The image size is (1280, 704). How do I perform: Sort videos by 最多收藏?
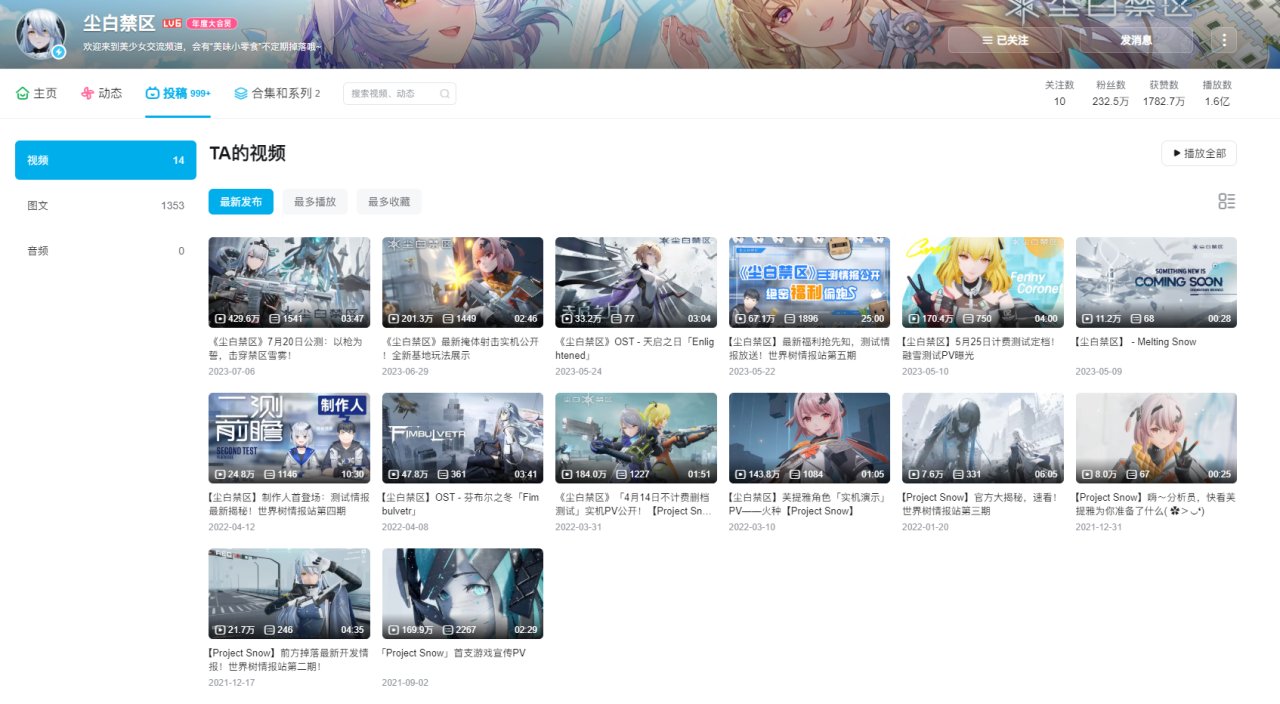pos(389,202)
